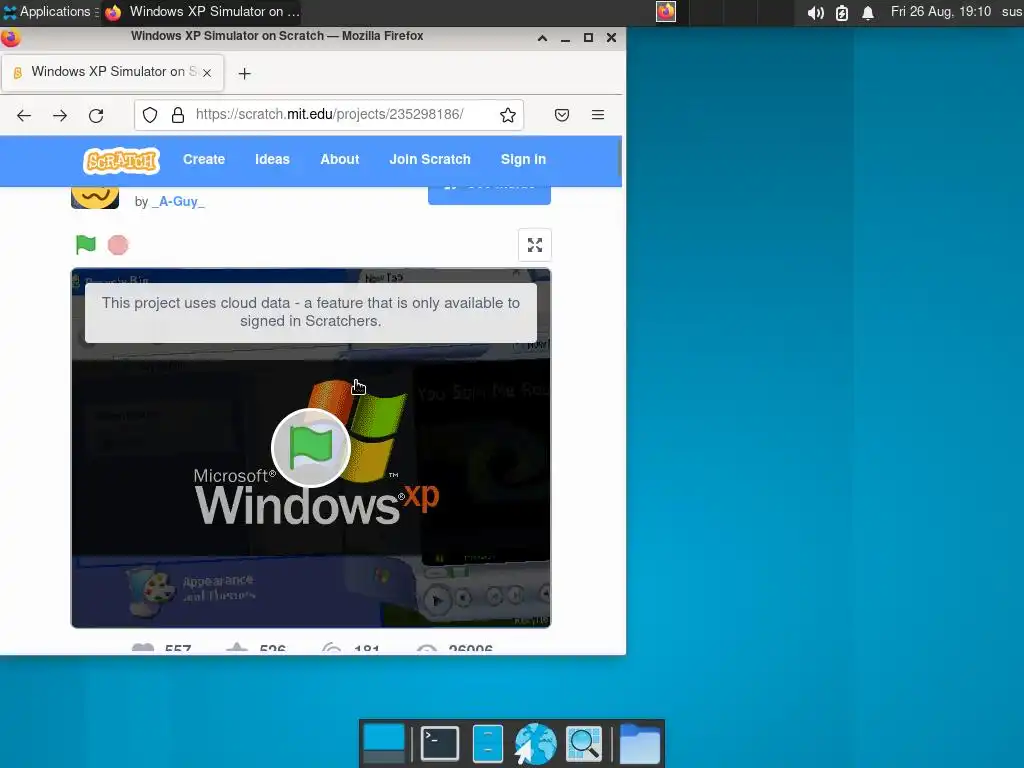
Task: Open a new browser tab
Action: pyautogui.click(x=244, y=73)
